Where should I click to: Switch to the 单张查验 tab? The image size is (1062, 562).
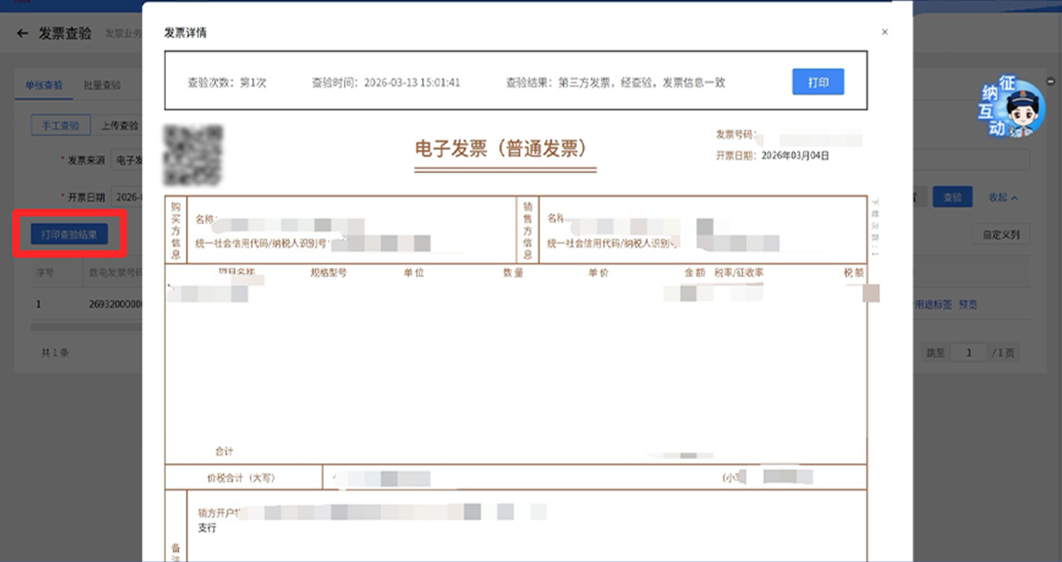coord(44,85)
